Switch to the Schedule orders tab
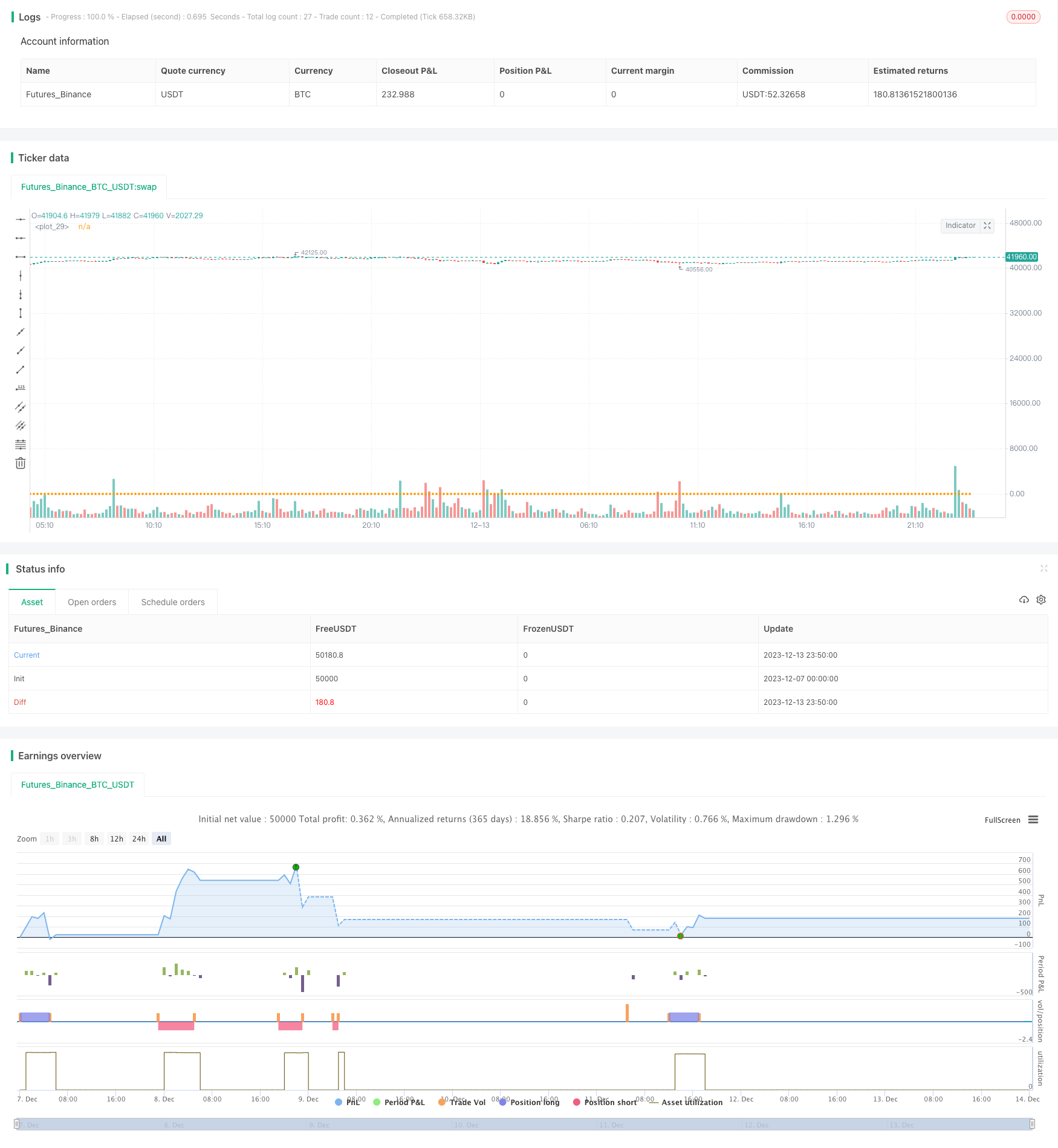1058x1148 pixels. pos(173,602)
